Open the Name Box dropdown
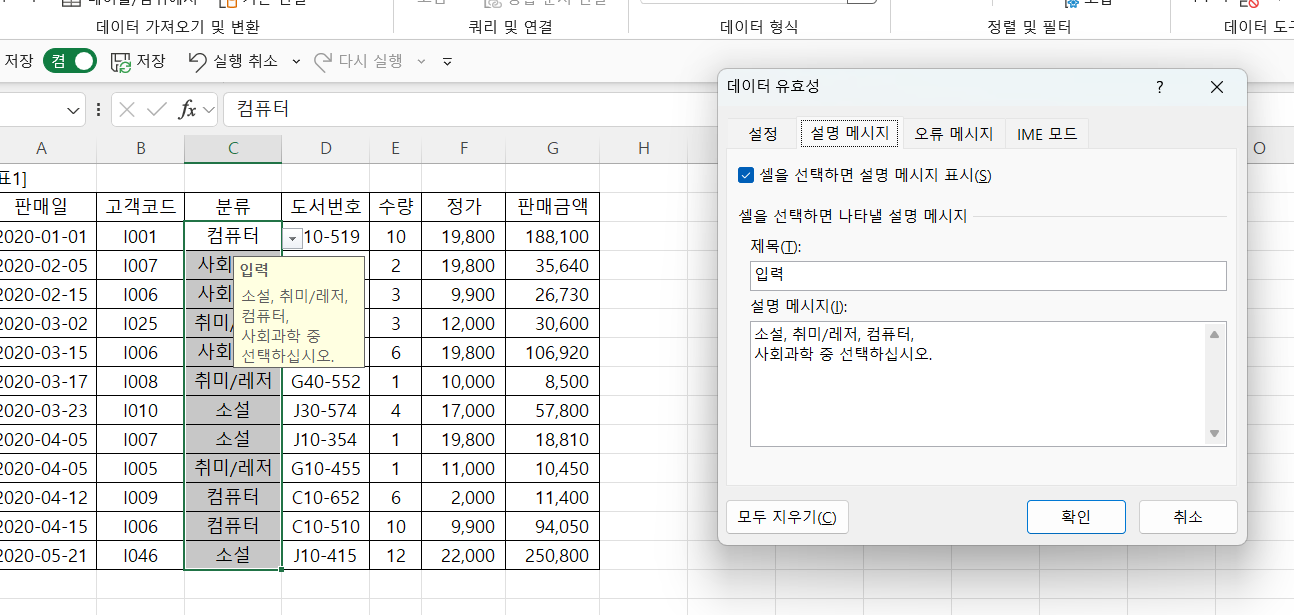 74,109
